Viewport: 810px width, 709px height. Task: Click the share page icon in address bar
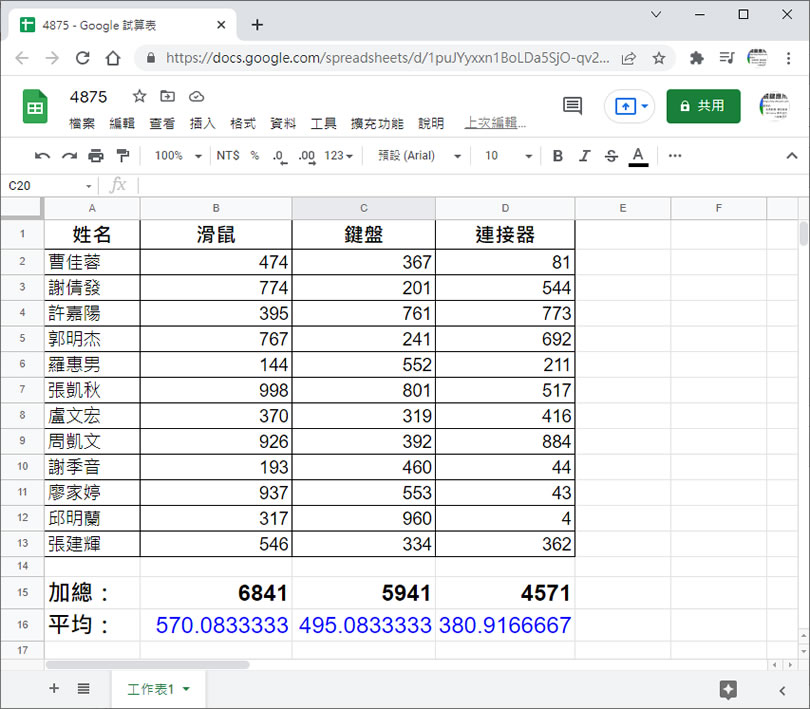628,58
